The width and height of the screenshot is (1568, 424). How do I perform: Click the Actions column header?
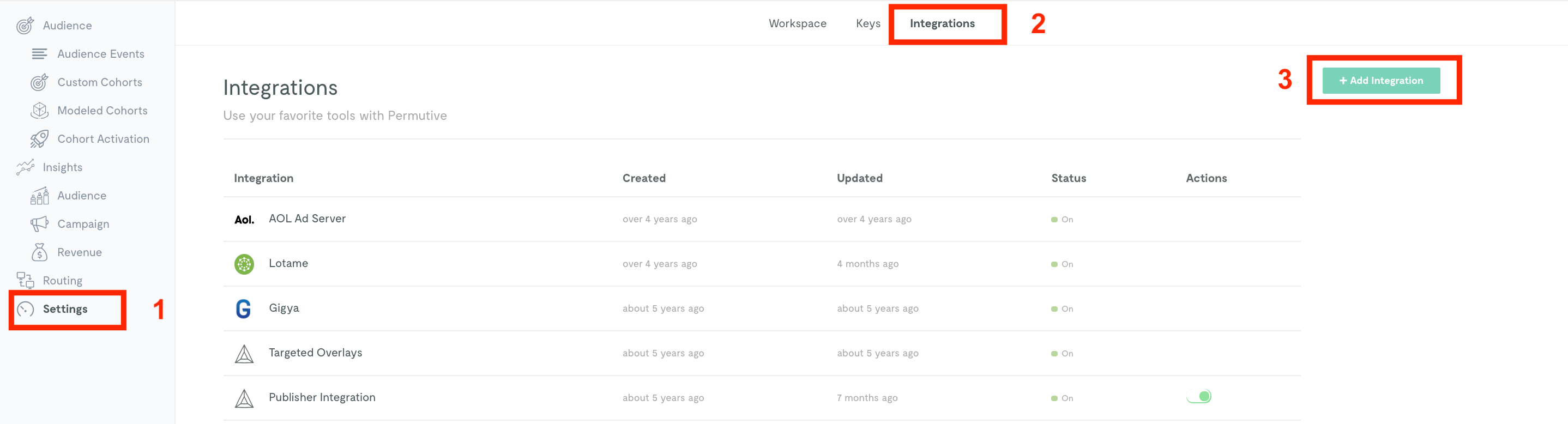pyautogui.click(x=1207, y=178)
